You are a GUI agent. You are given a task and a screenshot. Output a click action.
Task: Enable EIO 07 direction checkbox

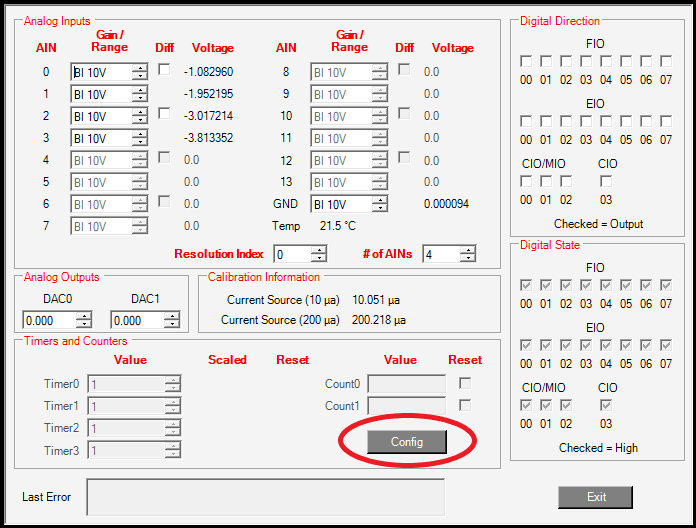666,121
